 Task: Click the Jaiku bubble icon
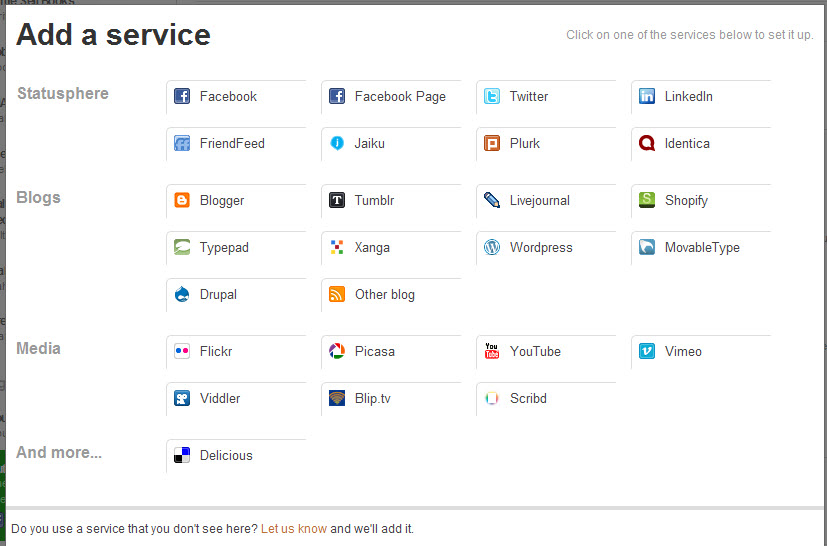coord(337,143)
